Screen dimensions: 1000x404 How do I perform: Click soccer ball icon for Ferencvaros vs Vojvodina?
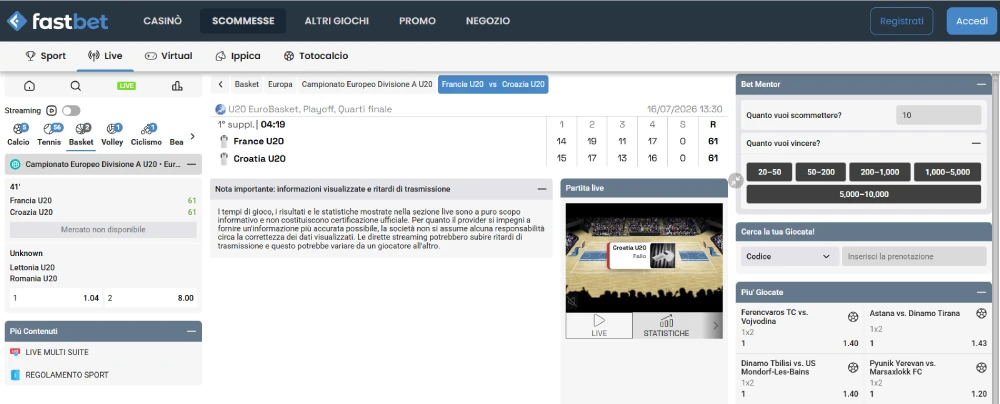[853, 317]
